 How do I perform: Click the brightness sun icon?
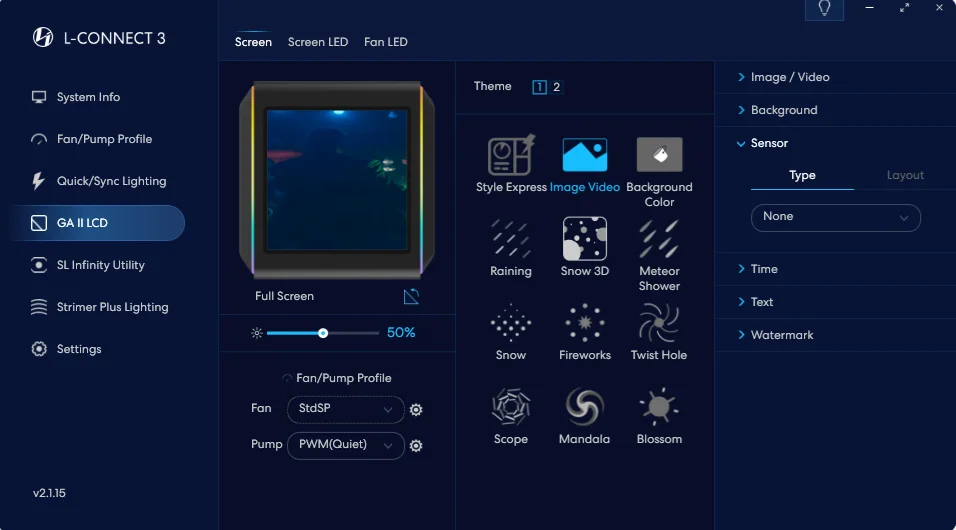point(257,333)
